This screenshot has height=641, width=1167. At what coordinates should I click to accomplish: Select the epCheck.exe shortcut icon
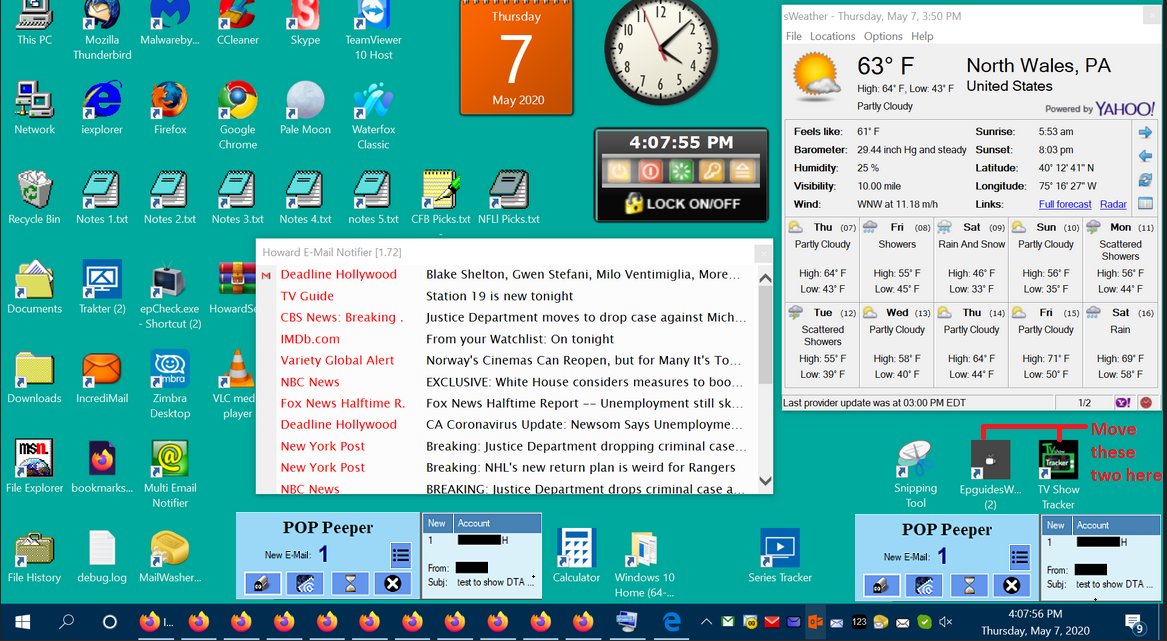(170, 279)
